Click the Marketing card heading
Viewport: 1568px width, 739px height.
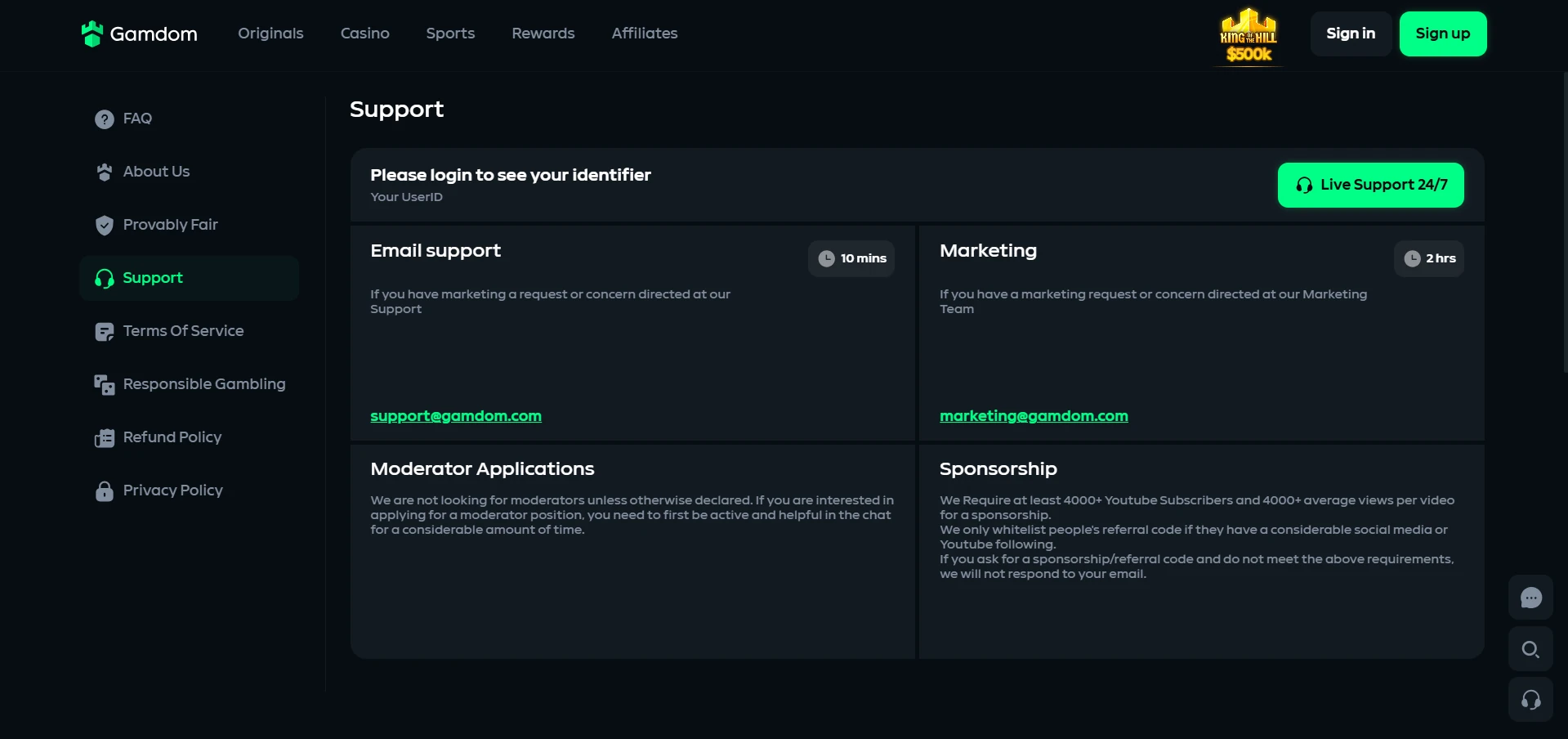point(988,251)
